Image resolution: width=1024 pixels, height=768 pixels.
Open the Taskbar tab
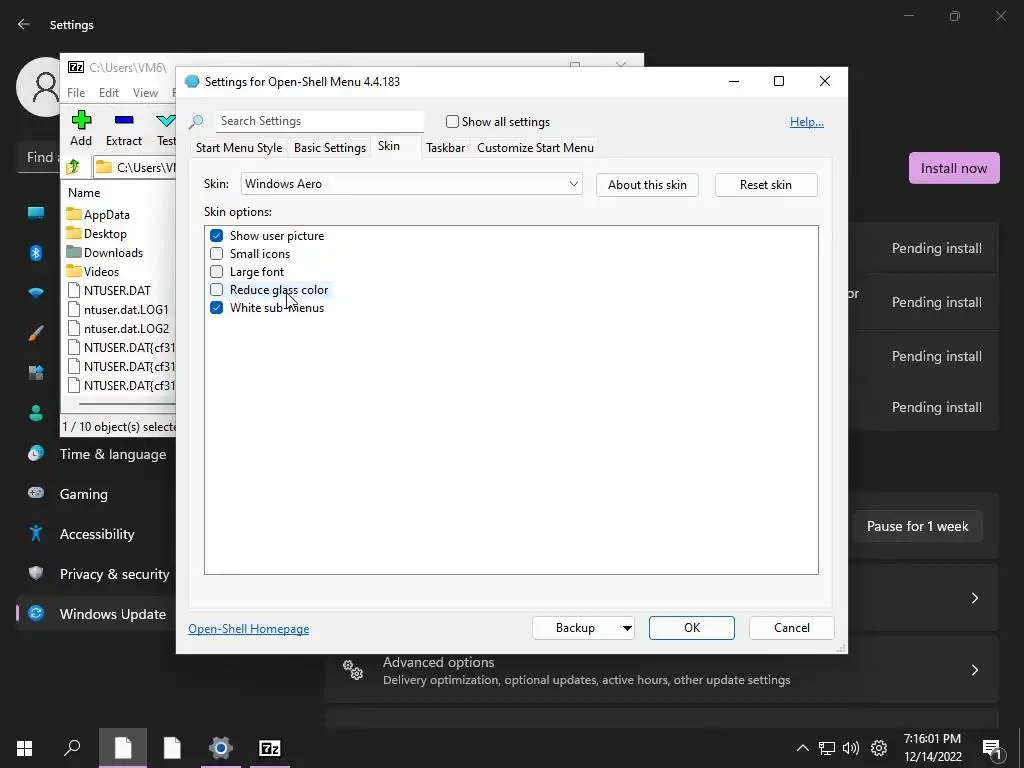coord(445,148)
